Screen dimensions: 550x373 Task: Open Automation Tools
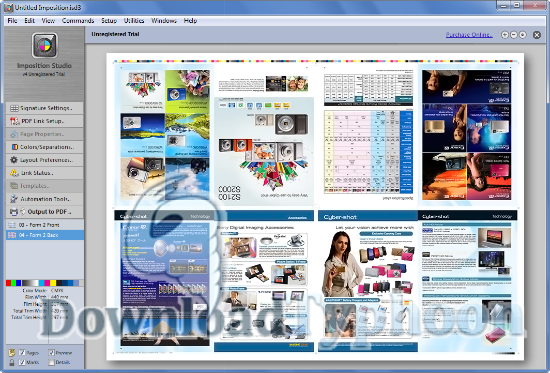(x=45, y=199)
